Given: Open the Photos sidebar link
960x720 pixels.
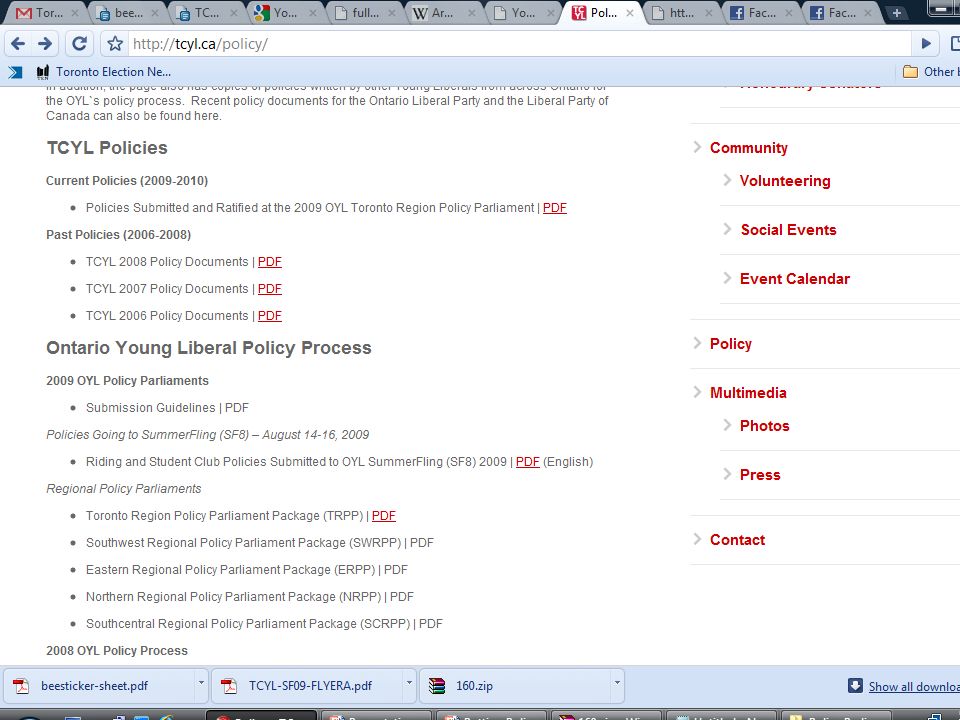Looking at the screenshot, I should 765,426.
